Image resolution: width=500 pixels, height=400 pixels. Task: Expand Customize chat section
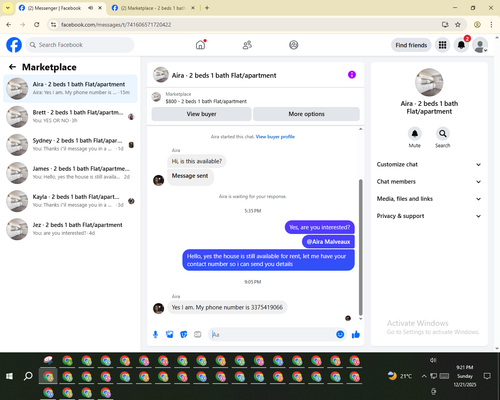(429, 164)
